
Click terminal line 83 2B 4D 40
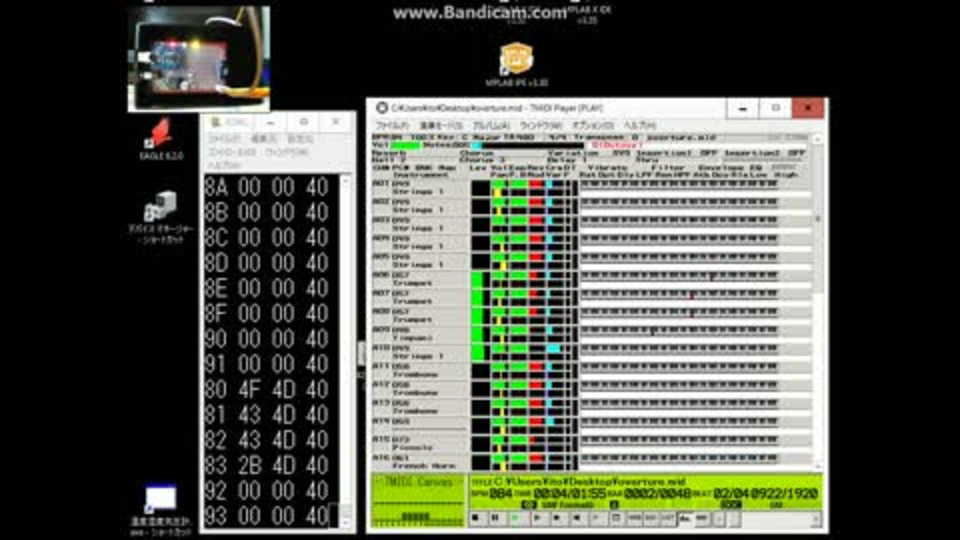coord(266,466)
